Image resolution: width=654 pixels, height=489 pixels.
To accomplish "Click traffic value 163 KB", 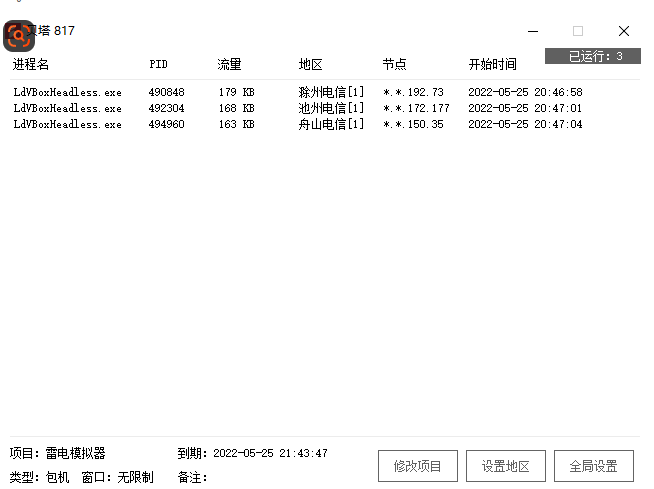I will [x=236, y=124].
